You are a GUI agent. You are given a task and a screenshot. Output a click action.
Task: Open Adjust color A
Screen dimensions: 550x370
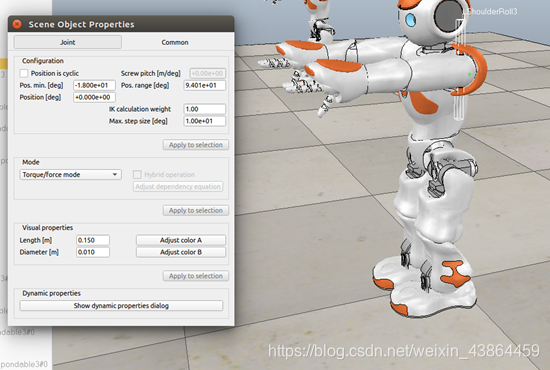(181, 240)
